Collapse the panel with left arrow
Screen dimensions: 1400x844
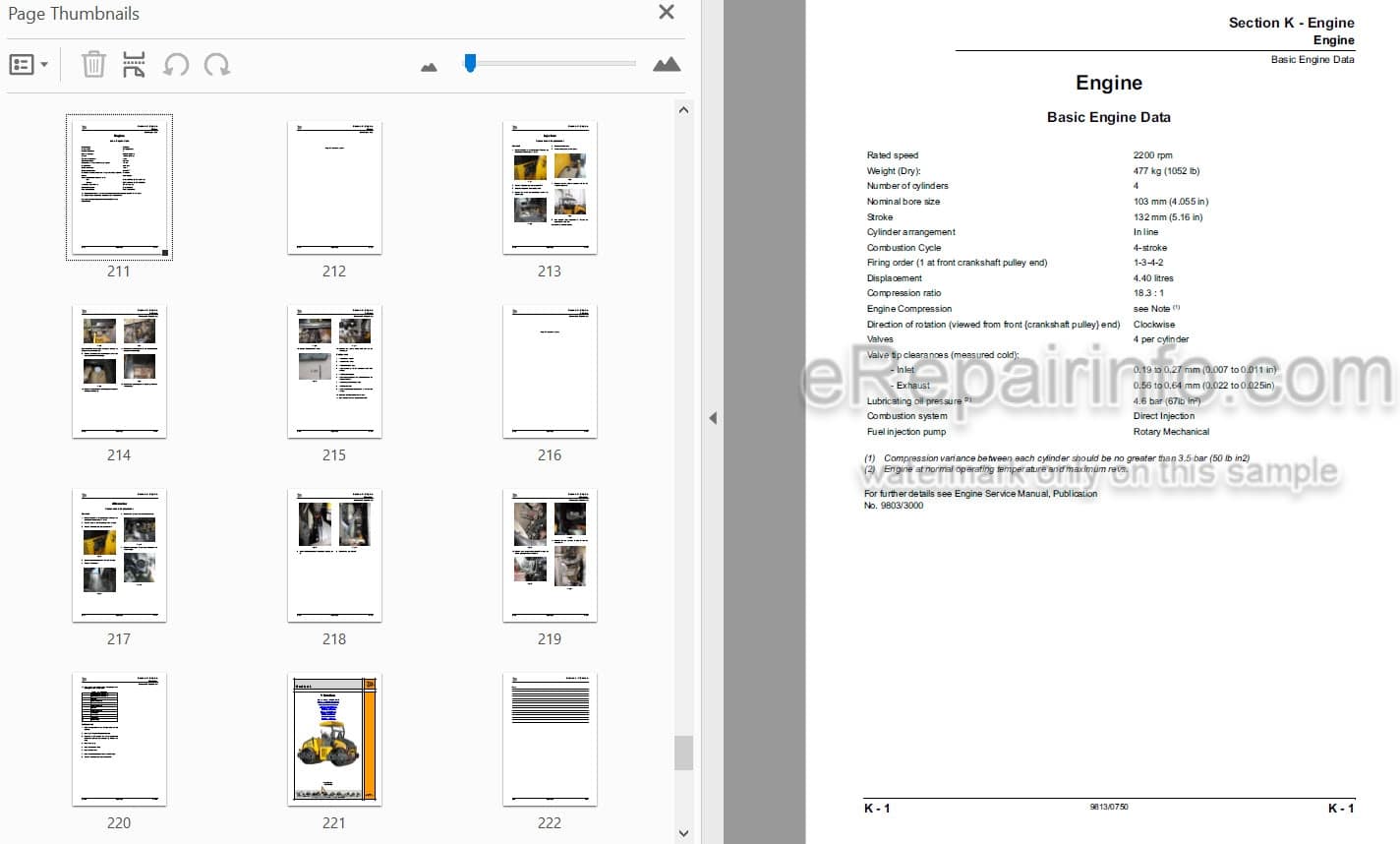point(713,418)
